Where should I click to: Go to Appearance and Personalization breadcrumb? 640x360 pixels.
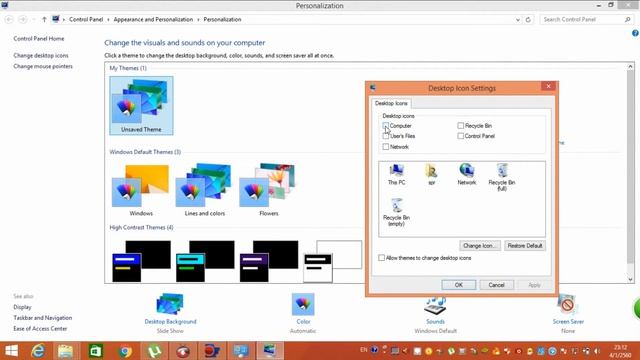[153, 20]
